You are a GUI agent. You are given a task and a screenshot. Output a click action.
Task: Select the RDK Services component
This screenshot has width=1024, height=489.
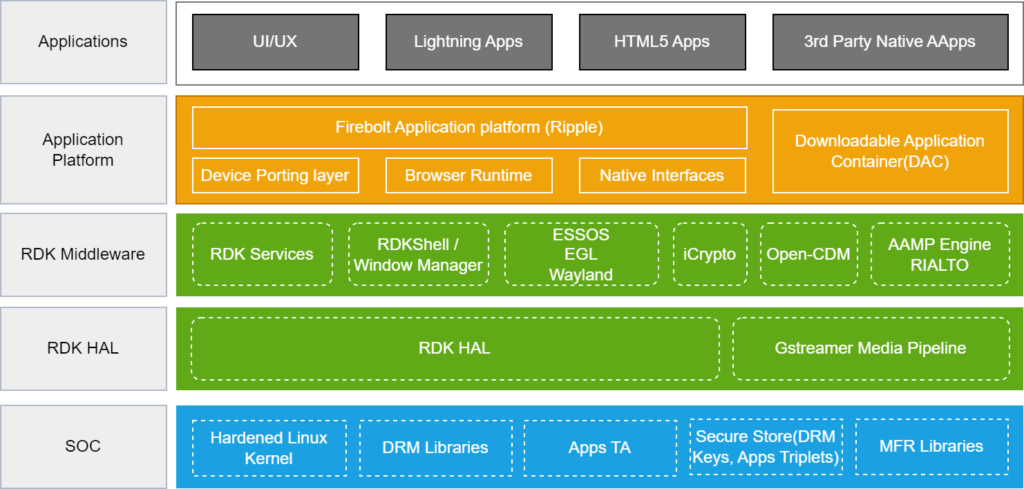[x=262, y=254]
